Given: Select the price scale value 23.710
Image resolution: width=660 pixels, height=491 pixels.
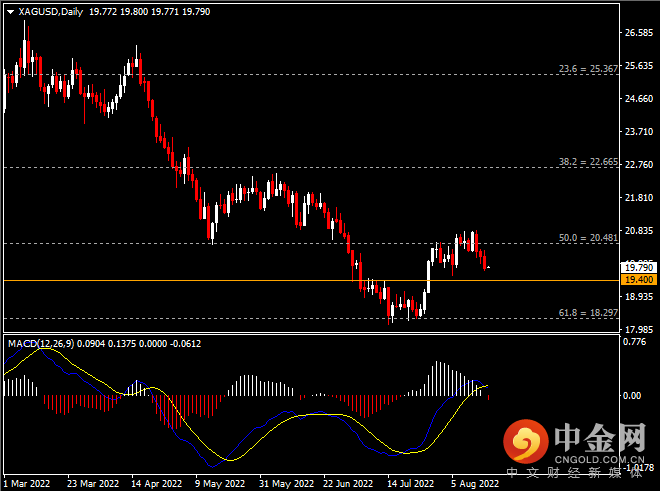Looking at the screenshot, I should (x=639, y=132).
